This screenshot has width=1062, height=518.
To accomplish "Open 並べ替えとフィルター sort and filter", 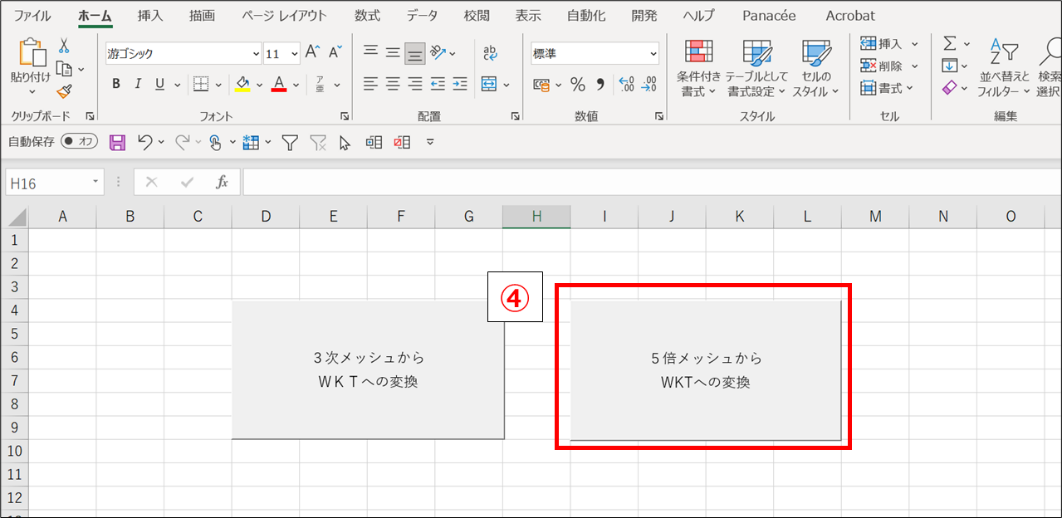I will click(1004, 68).
